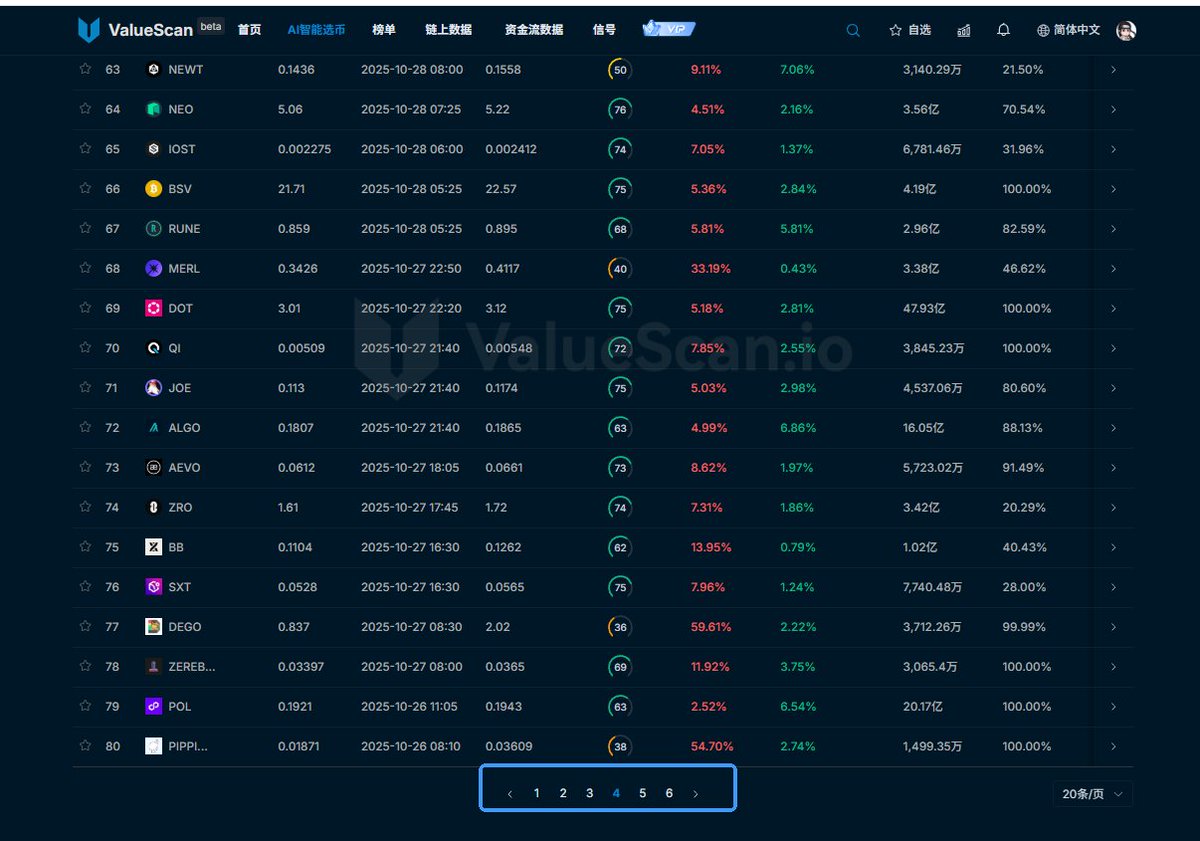The width and height of the screenshot is (1200, 841).
Task: Click NEO score gauge 76
Action: coord(620,109)
